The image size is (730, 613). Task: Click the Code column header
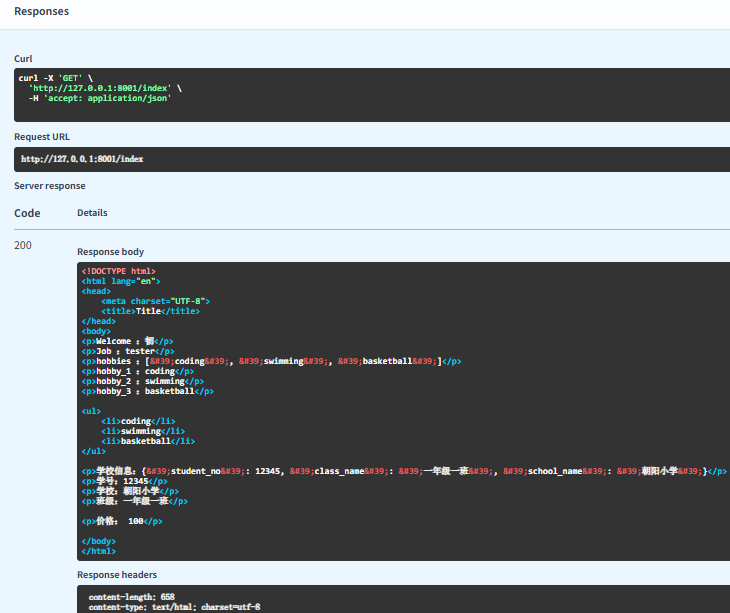(x=27, y=213)
